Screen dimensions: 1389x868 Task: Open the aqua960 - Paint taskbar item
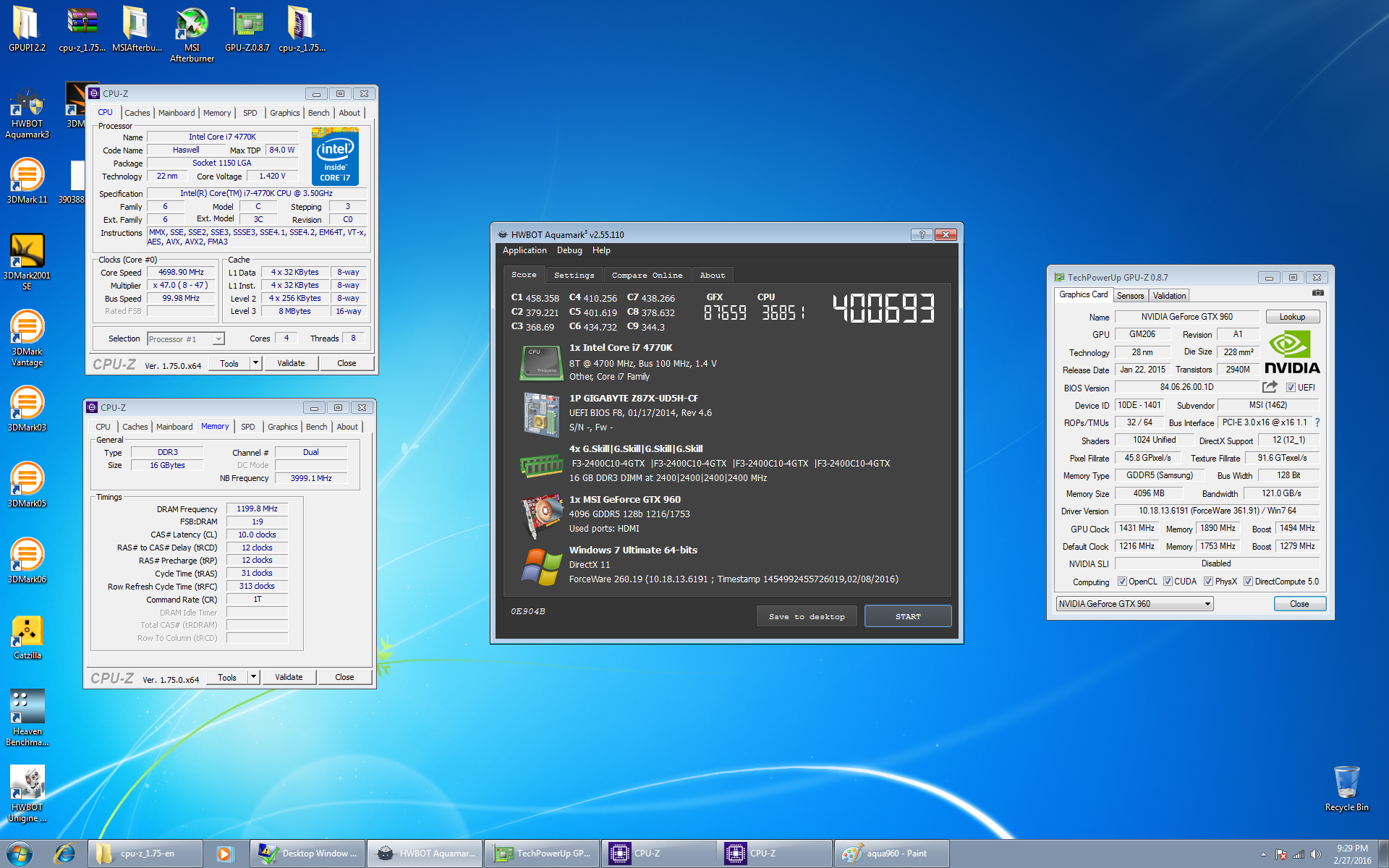[891, 854]
